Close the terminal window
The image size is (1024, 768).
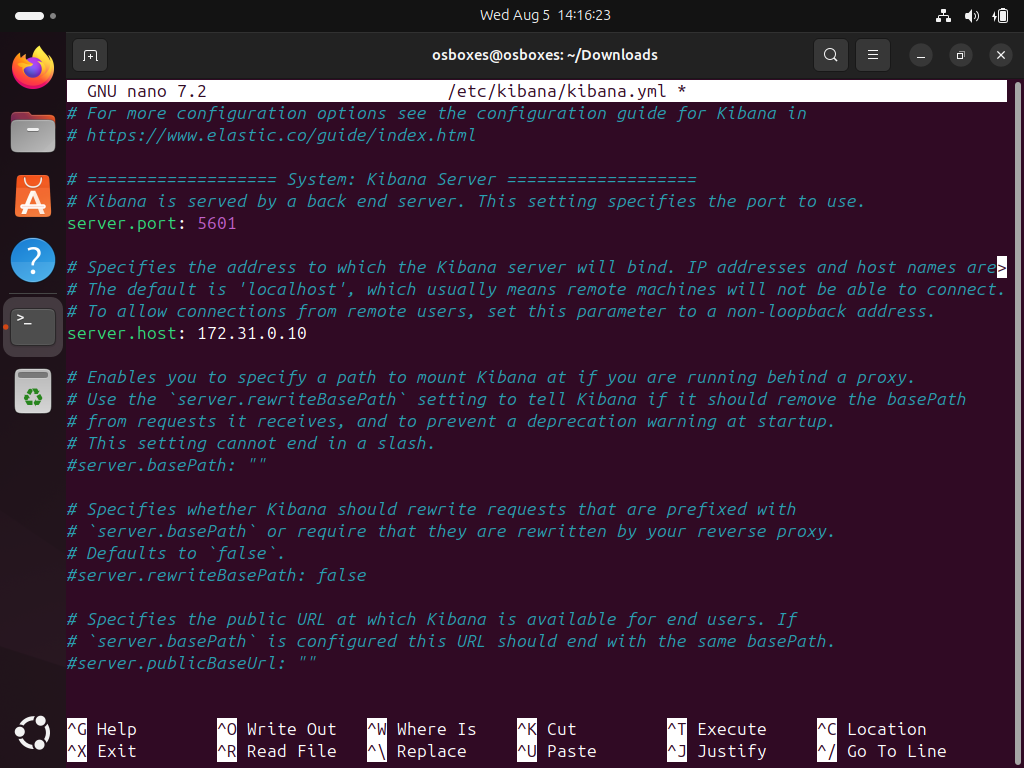[1000, 56]
